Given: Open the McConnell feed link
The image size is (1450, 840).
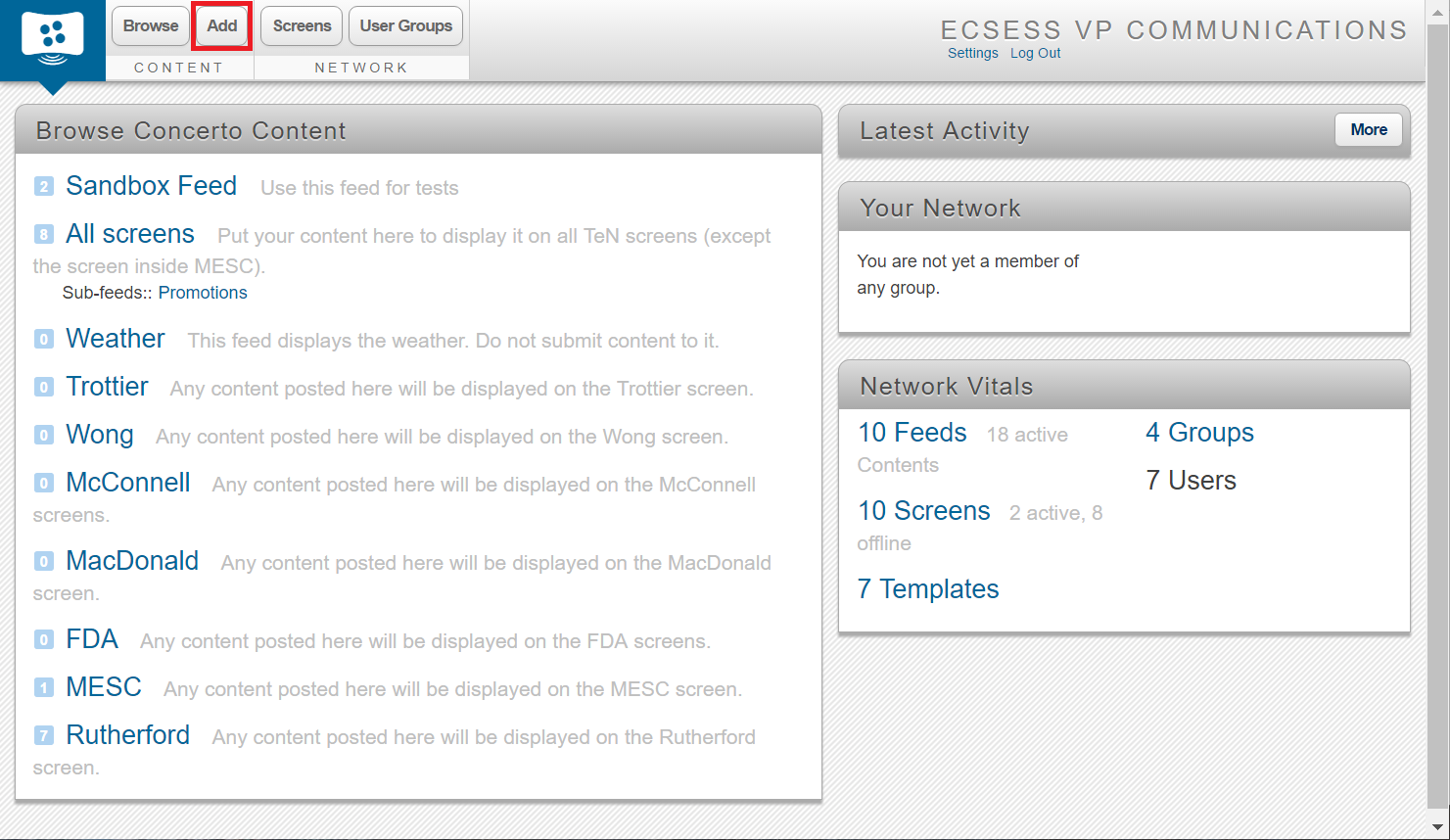Looking at the screenshot, I should click(x=128, y=483).
